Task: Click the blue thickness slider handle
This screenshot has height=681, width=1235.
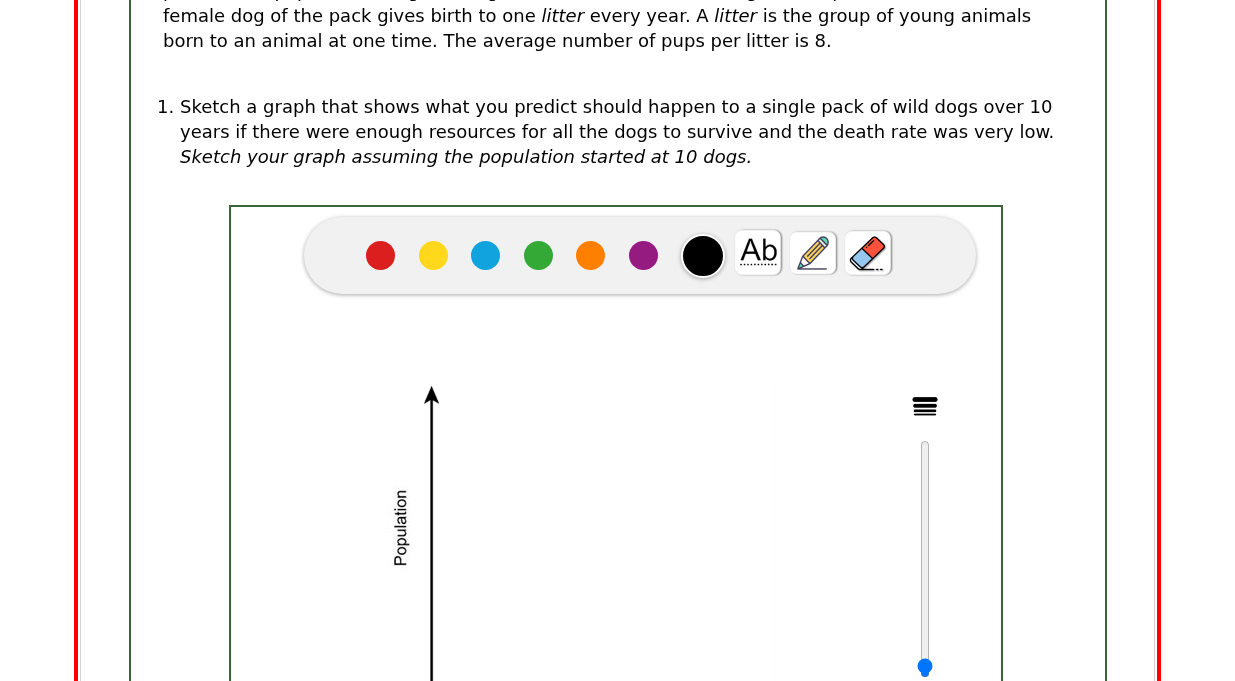Action: point(925,667)
